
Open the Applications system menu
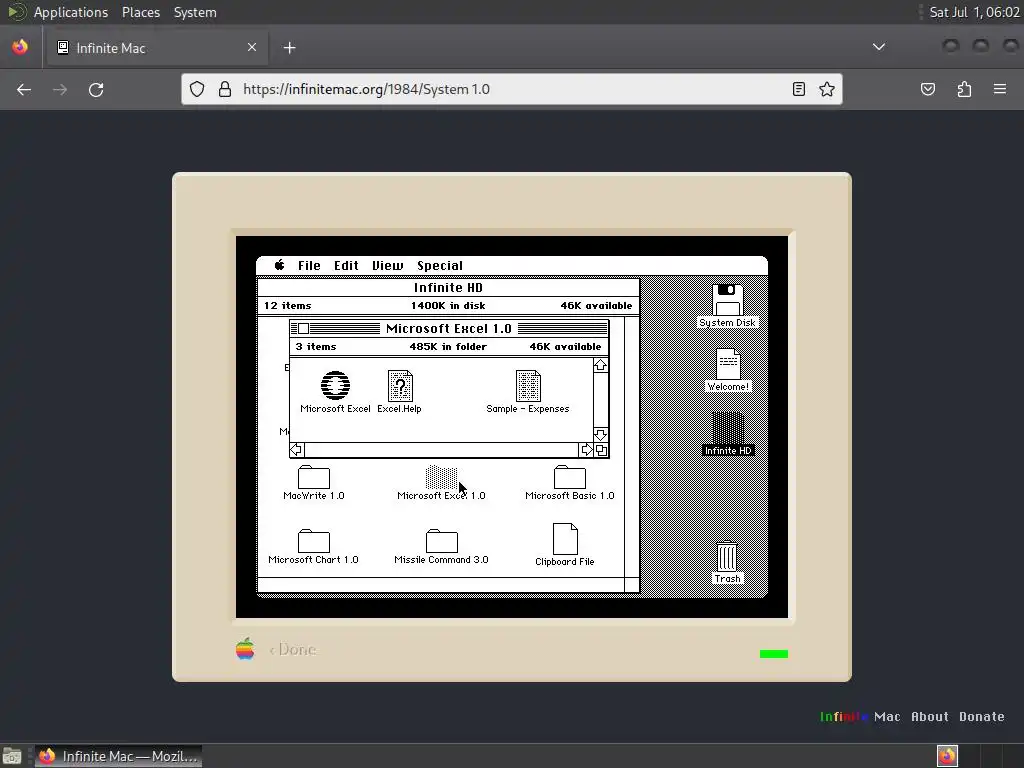[71, 12]
